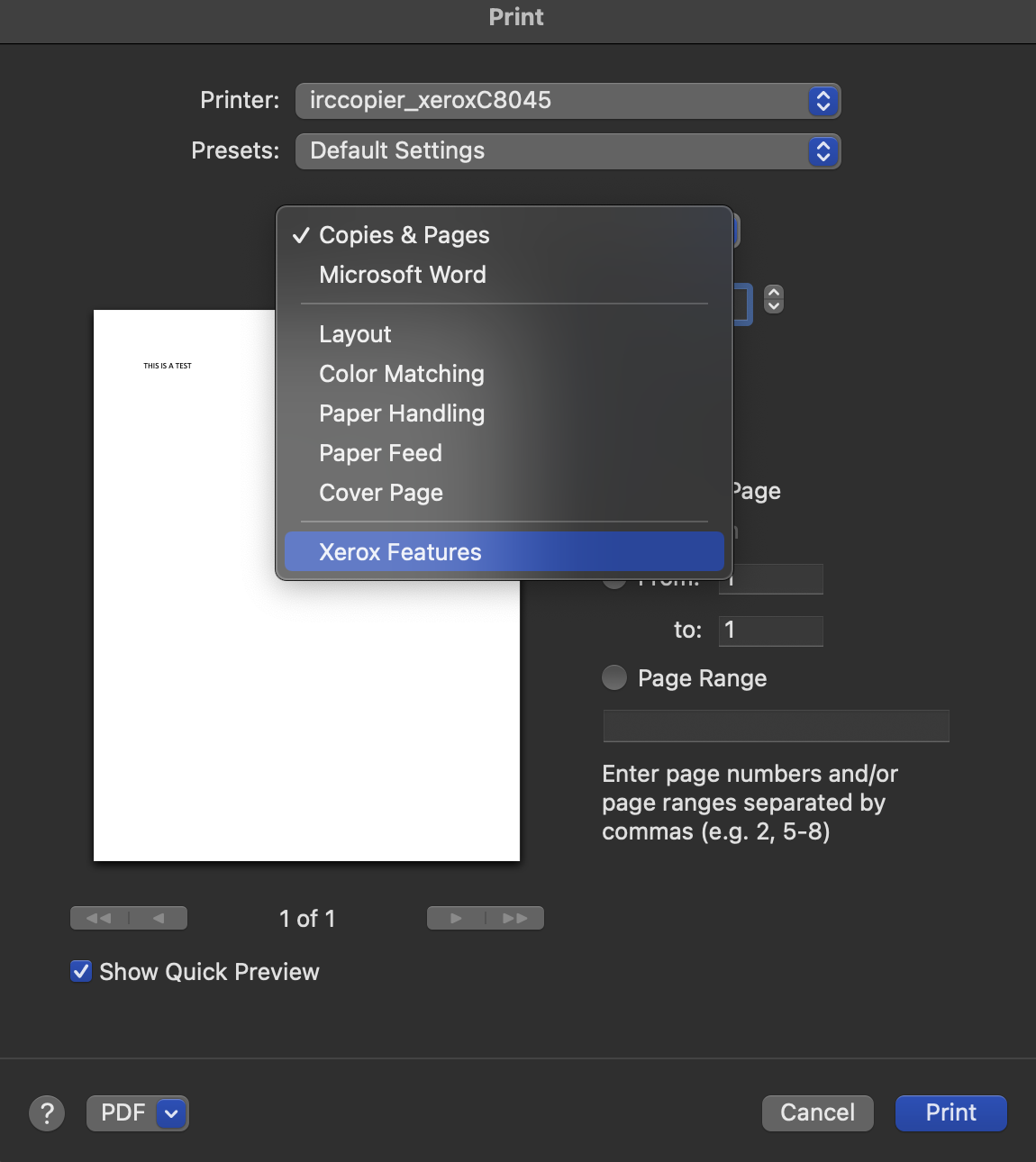Pick Color Matching in the menu
This screenshot has height=1162, width=1036.
click(402, 374)
